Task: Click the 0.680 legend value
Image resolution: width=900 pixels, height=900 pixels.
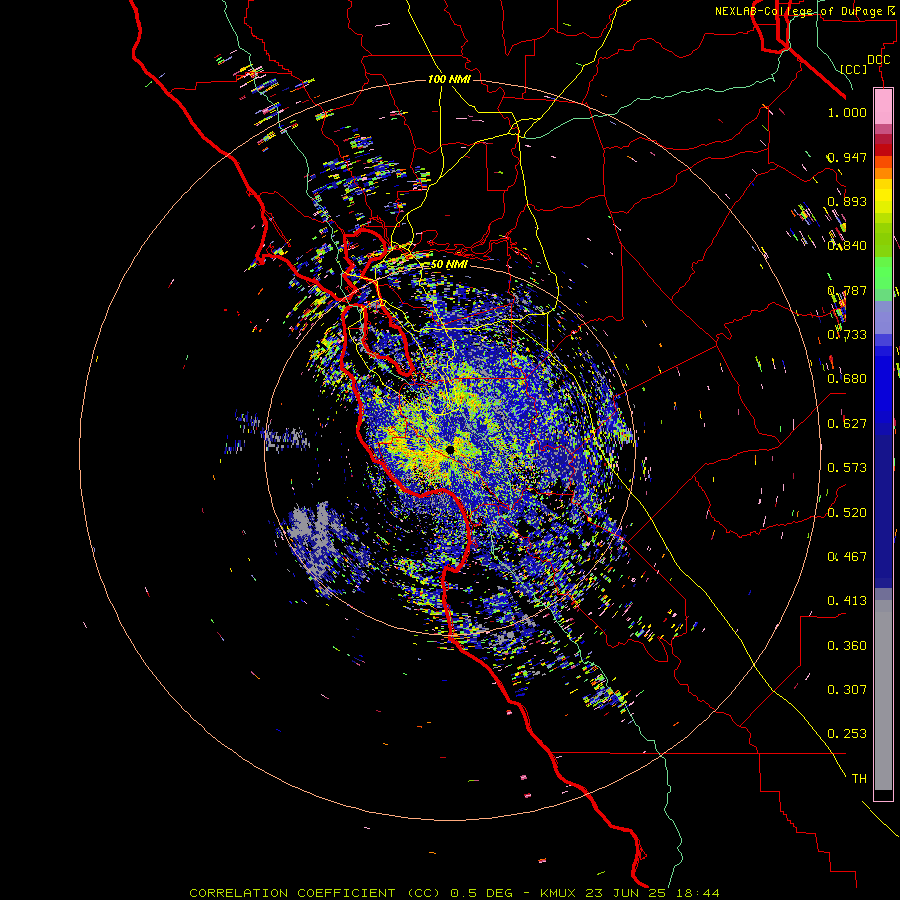Action: (847, 379)
